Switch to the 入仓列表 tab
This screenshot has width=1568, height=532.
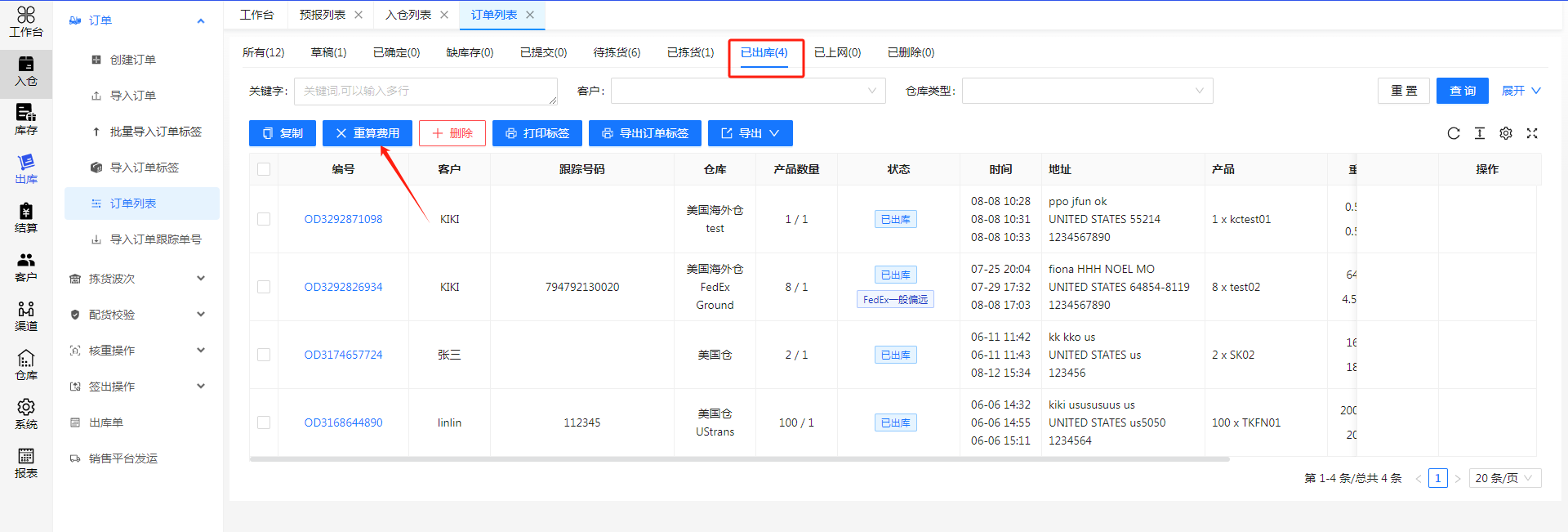click(408, 15)
